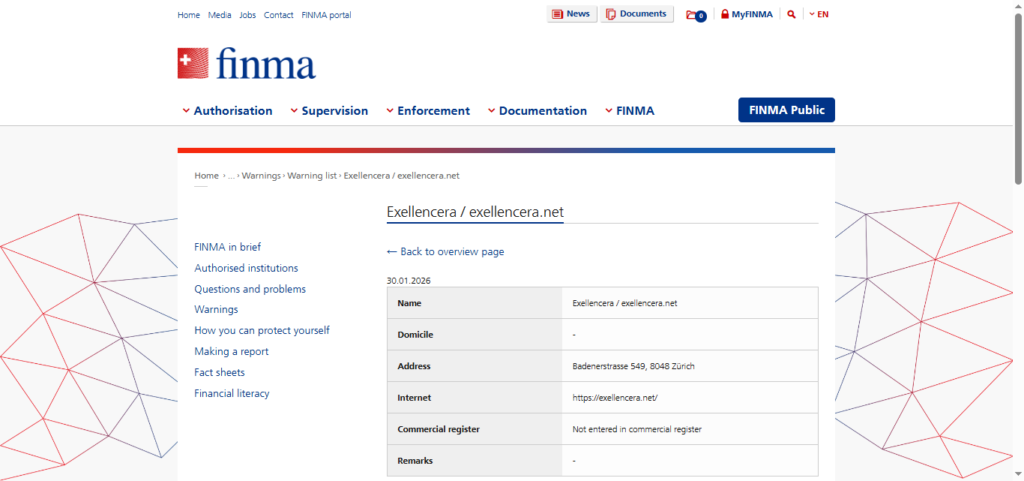Image resolution: width=1024 pixels, height=481 pixels.
Task: Select Financial literacy in the sidebar
Action: click(x=232, y=393)
